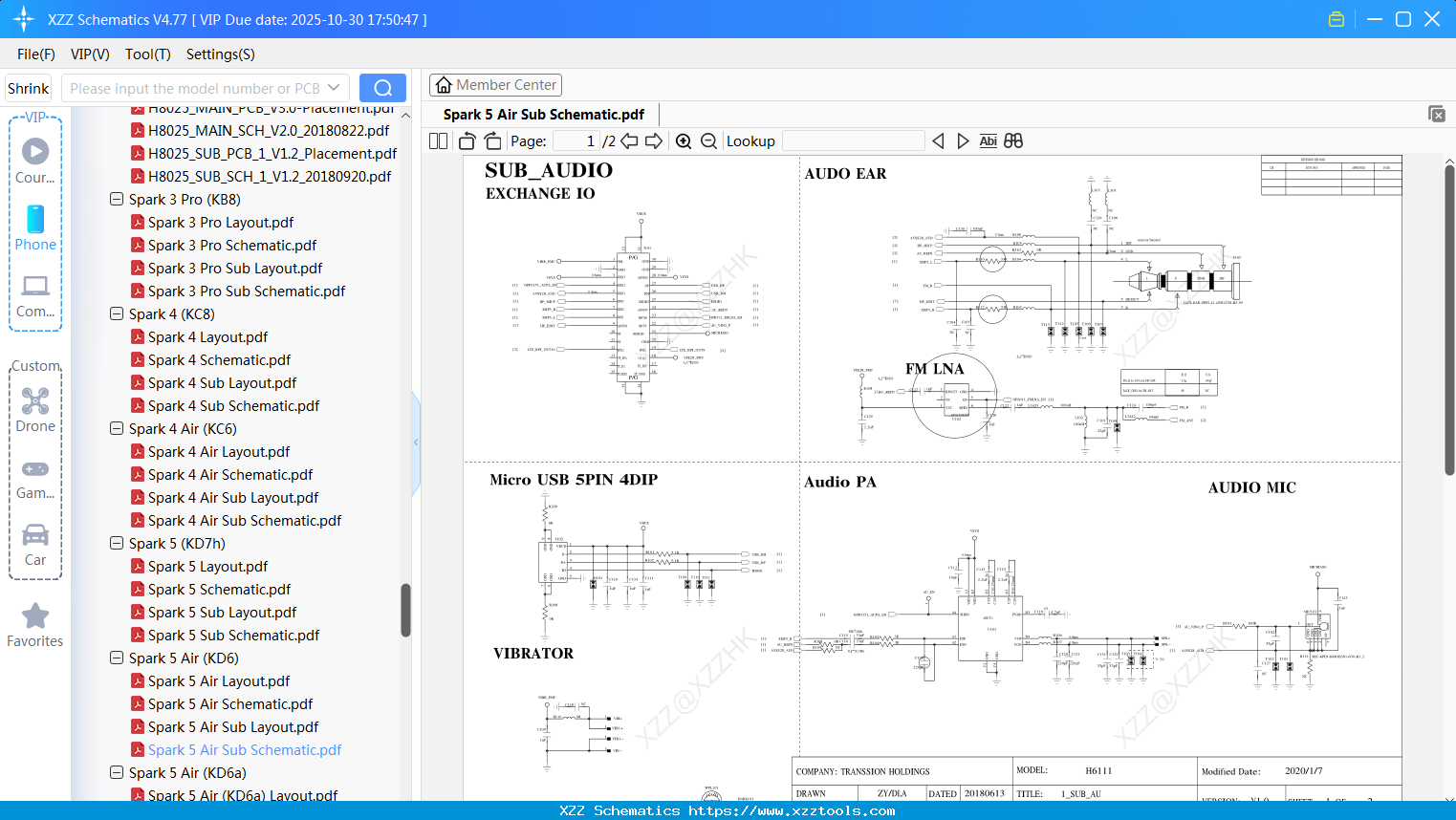Click the Game console category icon

tap(35, 468)
